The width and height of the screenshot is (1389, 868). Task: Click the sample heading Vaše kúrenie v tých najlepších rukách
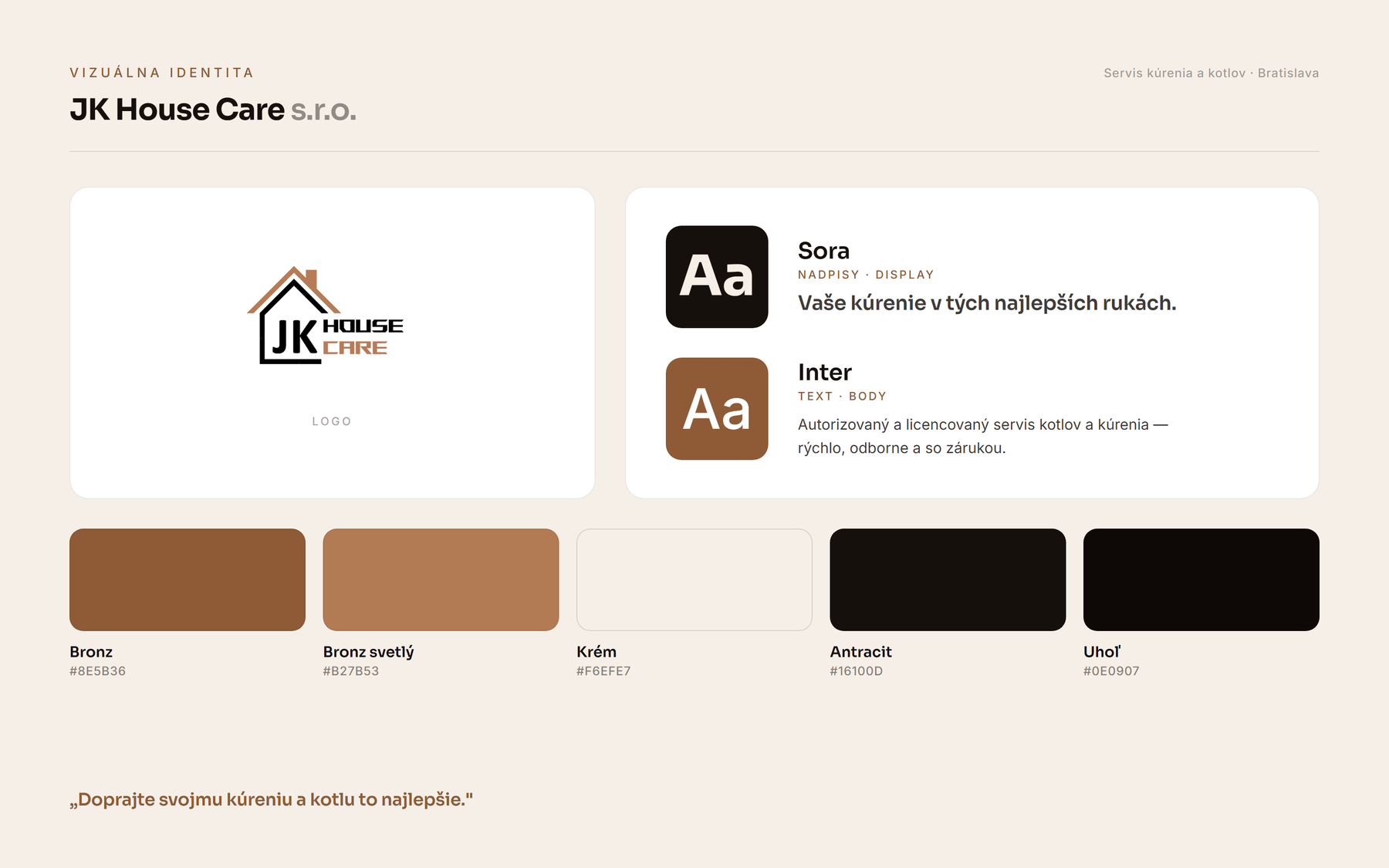click(x=987, y=303)
